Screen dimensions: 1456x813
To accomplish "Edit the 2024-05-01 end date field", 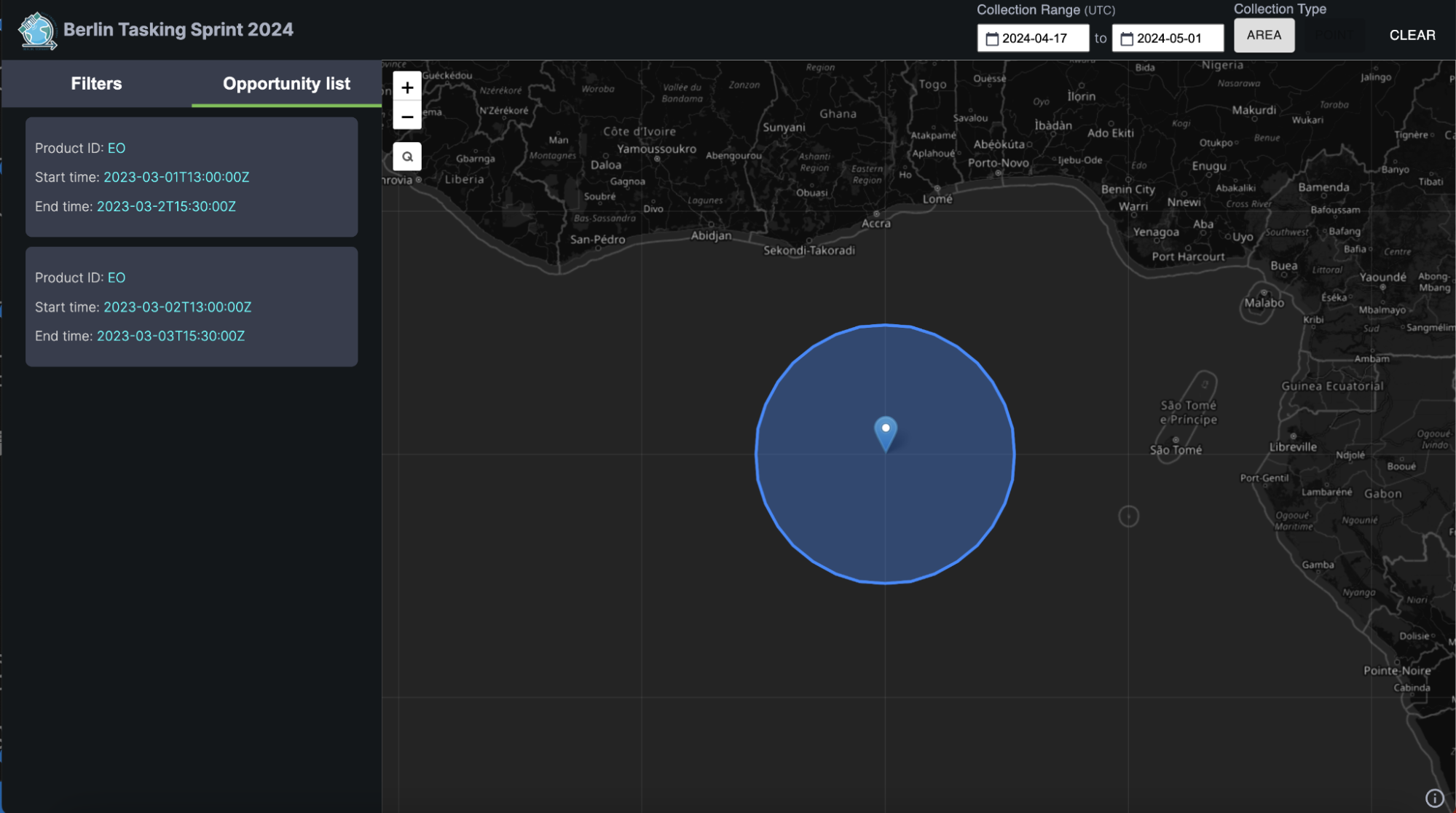I will click(x=1174, y=39).
